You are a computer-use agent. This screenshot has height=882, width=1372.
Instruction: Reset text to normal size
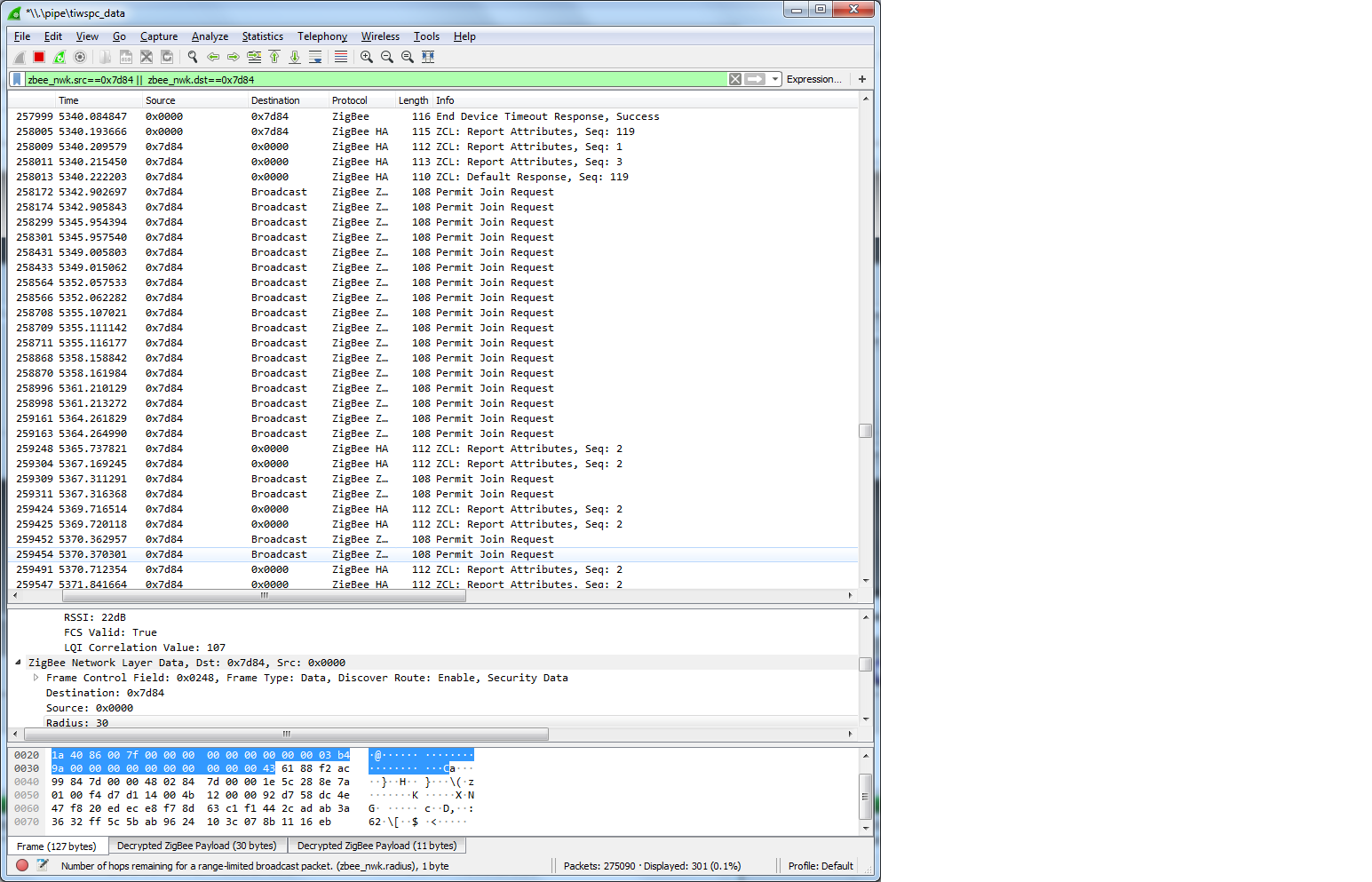coord(408,57)
